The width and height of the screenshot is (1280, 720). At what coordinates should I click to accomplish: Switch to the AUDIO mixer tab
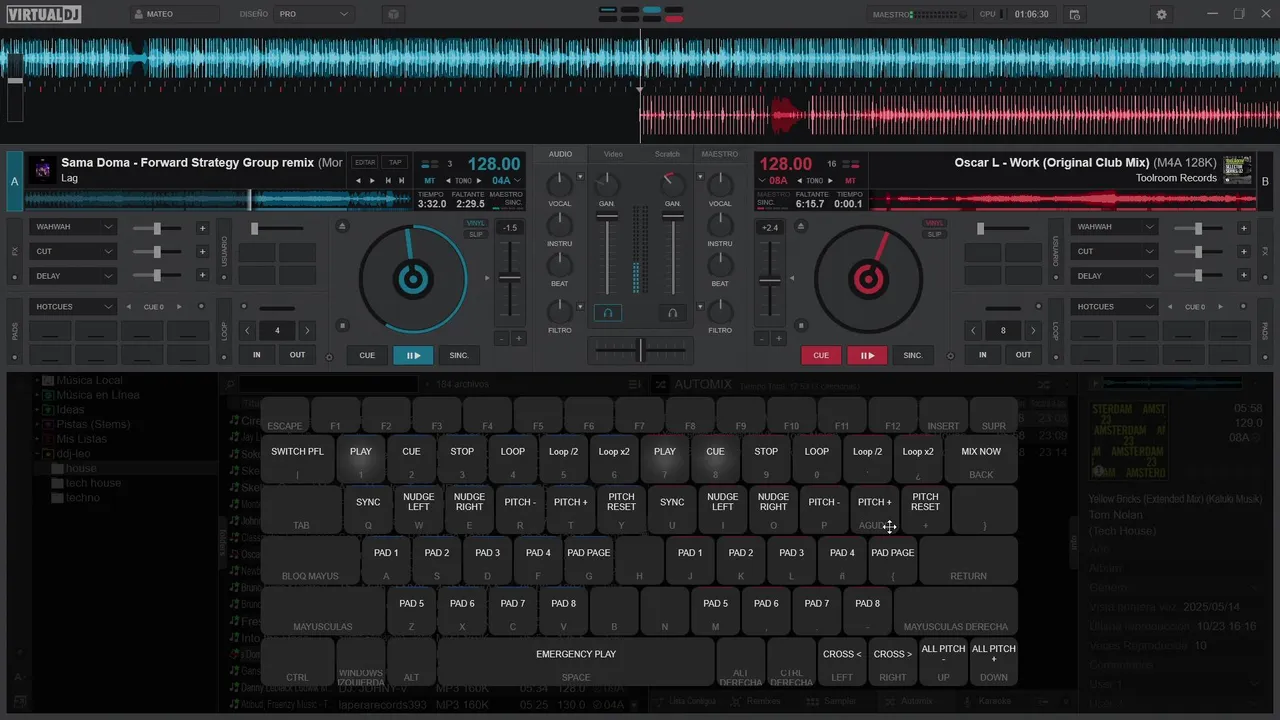[x=560, y=154]
